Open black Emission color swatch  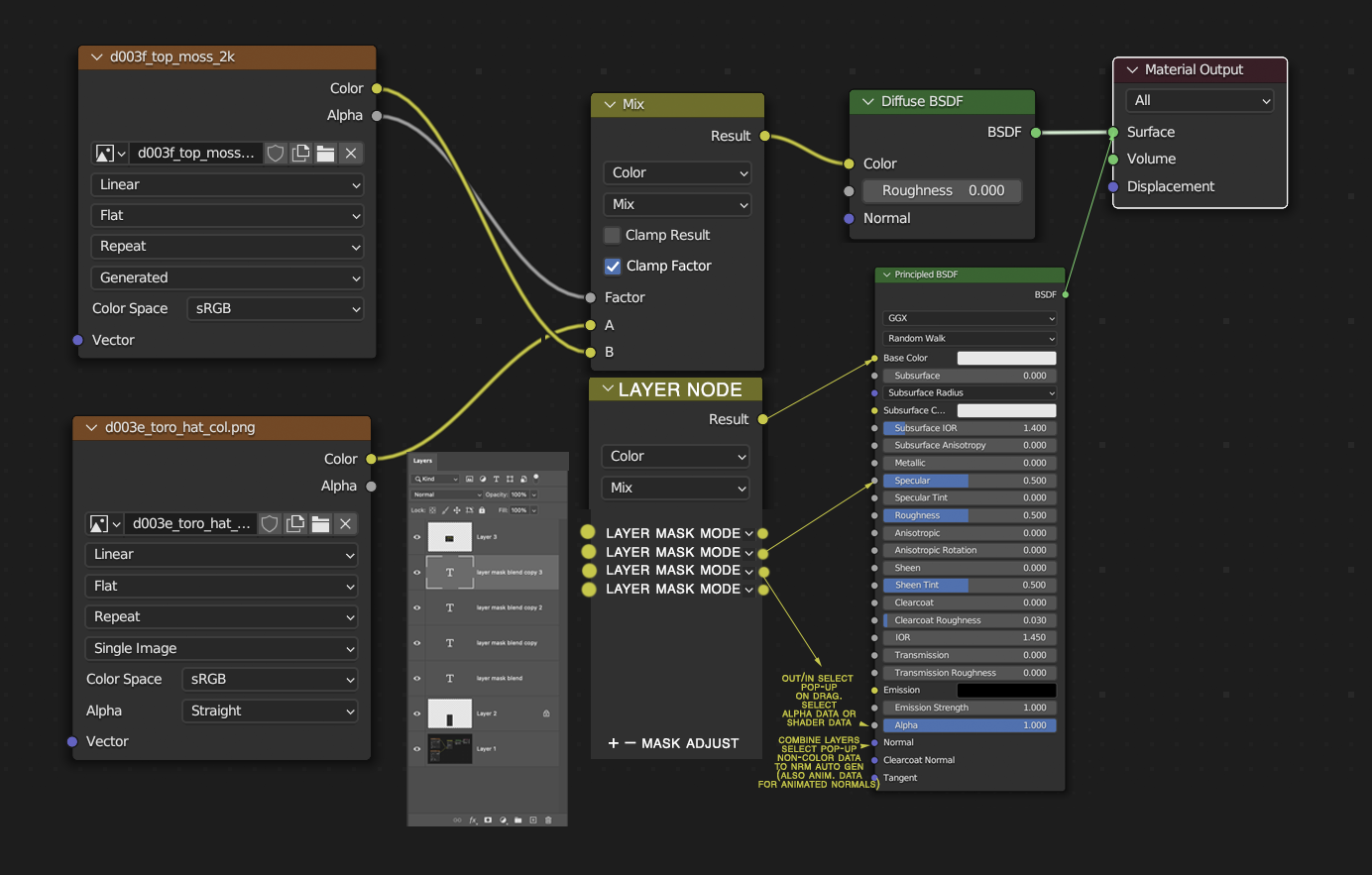click(x=1006, y=690)
